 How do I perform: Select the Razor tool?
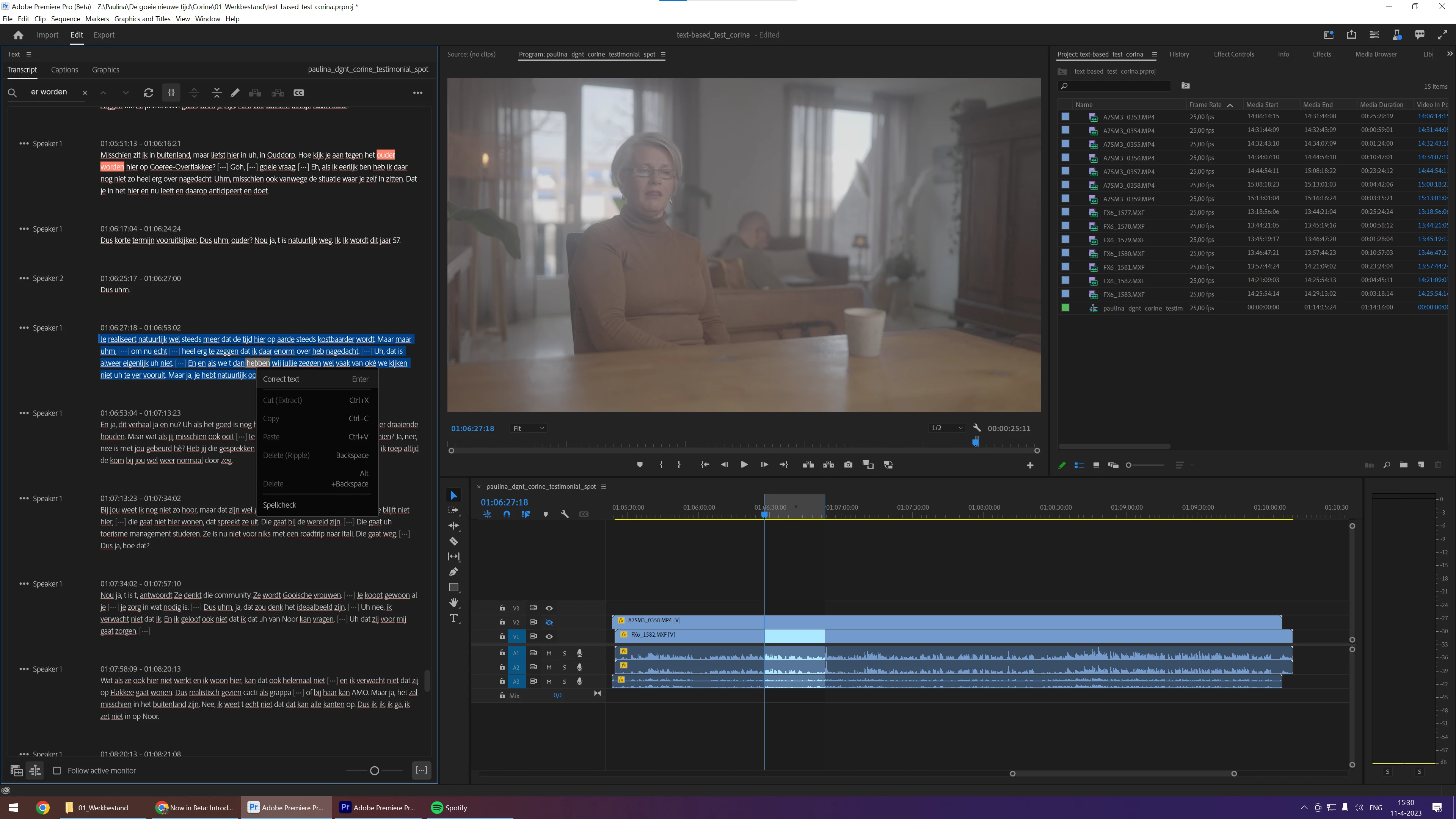pyautogui.click(x=453, y=541)
